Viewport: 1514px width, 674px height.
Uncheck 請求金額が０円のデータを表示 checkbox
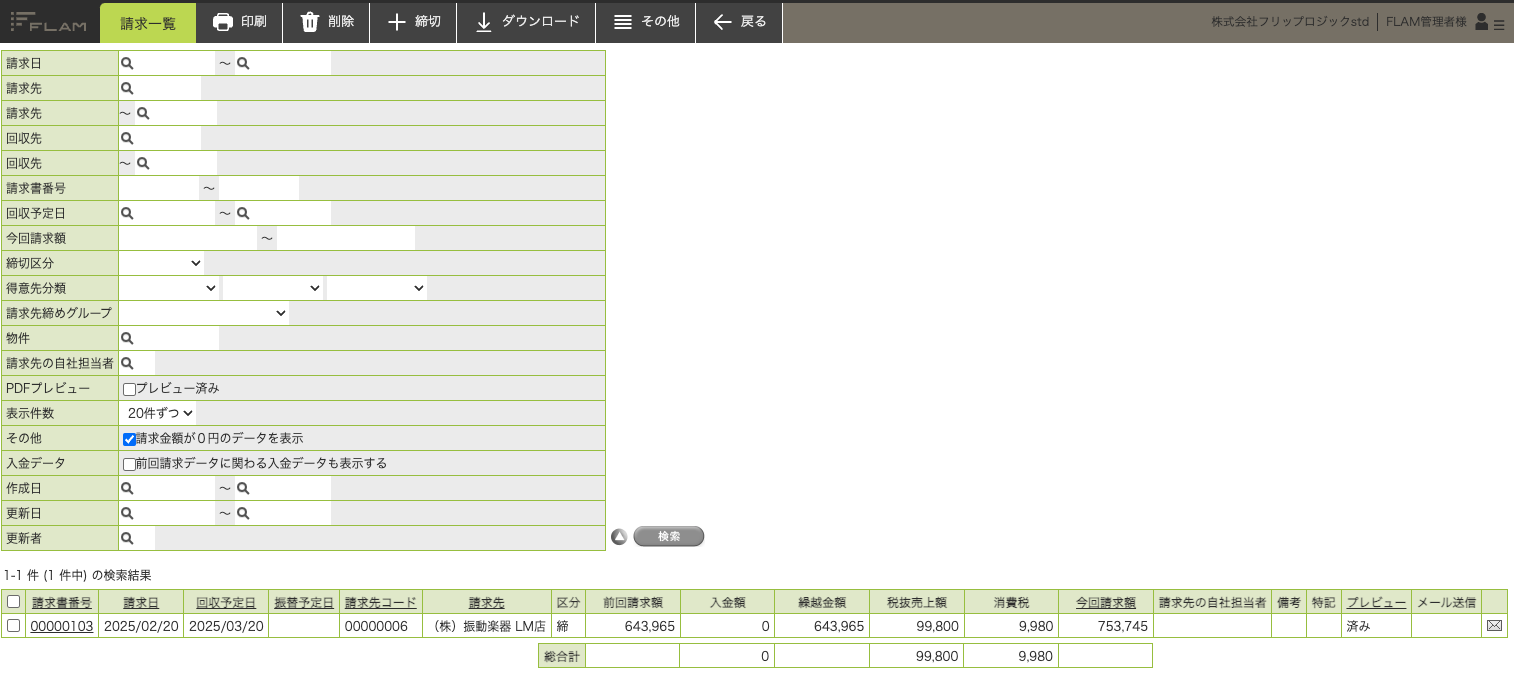pyautogui.click(x=129, y=439)
